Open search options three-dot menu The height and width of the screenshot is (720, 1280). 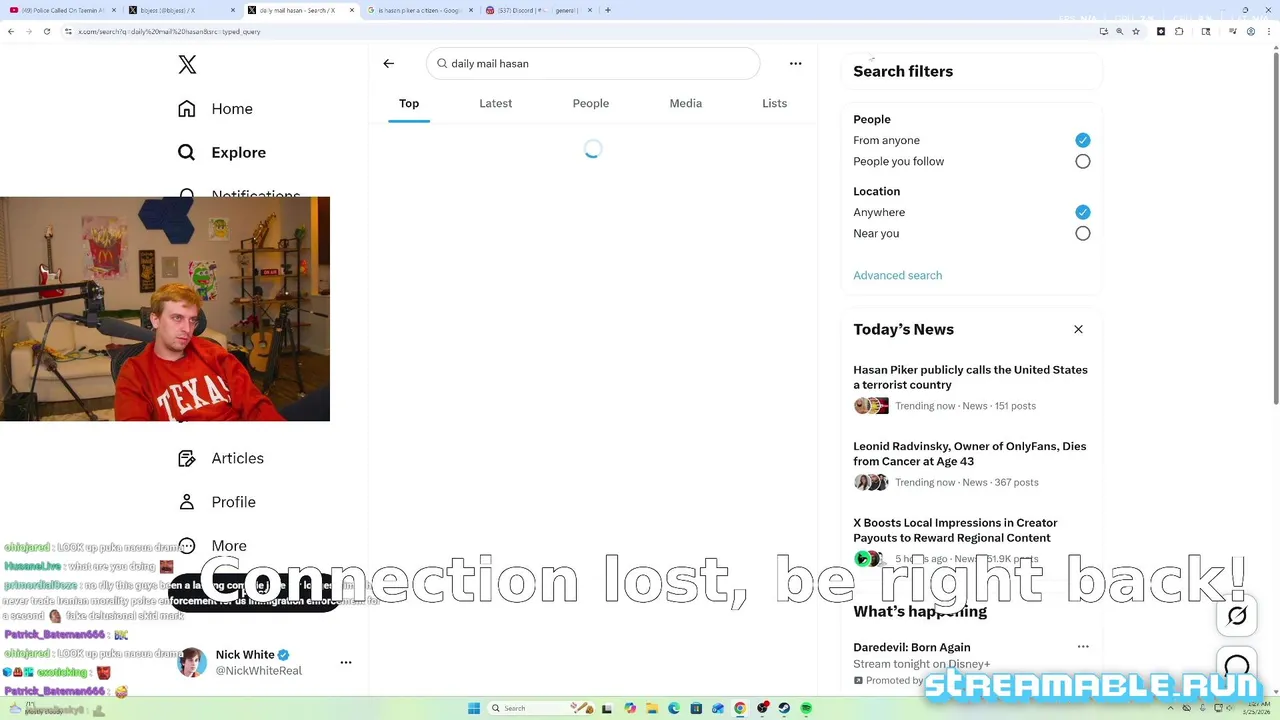coord(796,63)
